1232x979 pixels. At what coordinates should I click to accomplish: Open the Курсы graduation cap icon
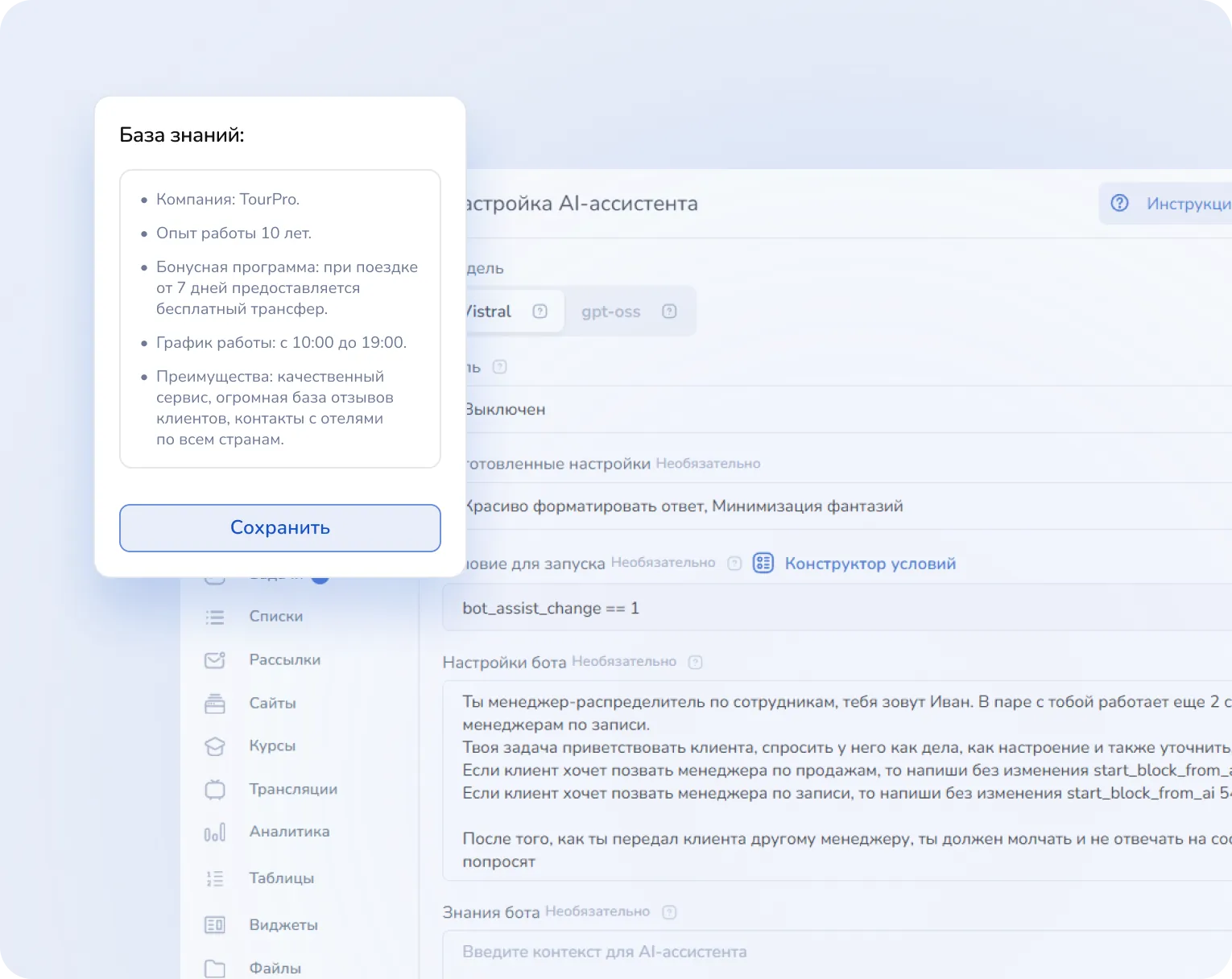coord(215,746)
